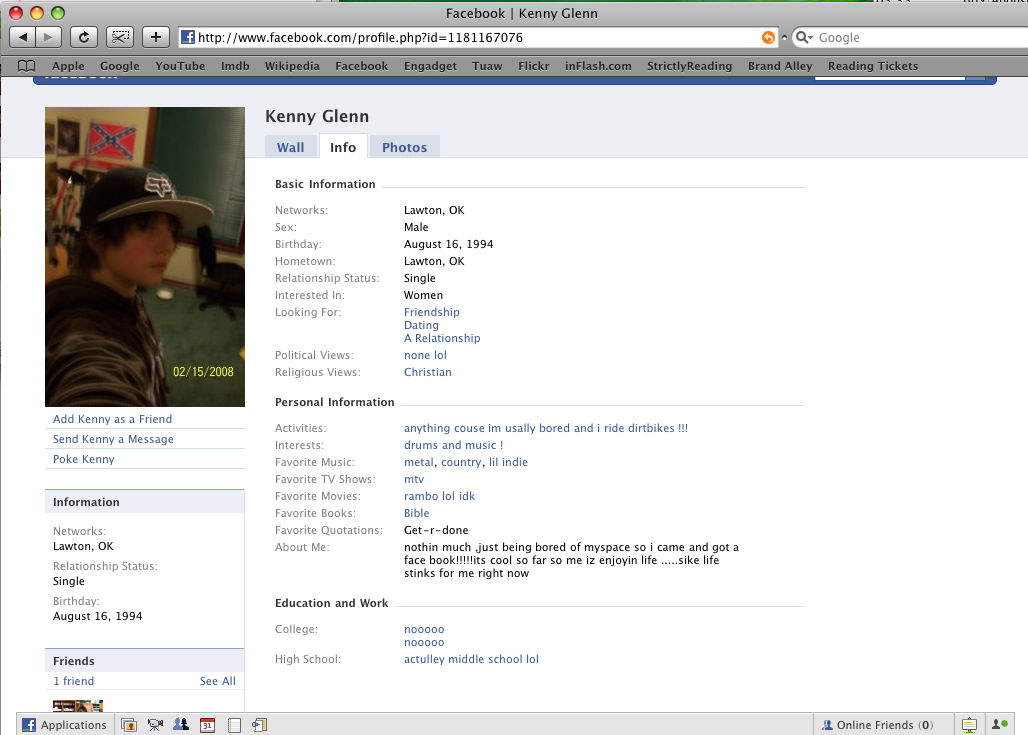Click the chat status person icon
The image size is (1028, 735).
(x=1000, y=725)
